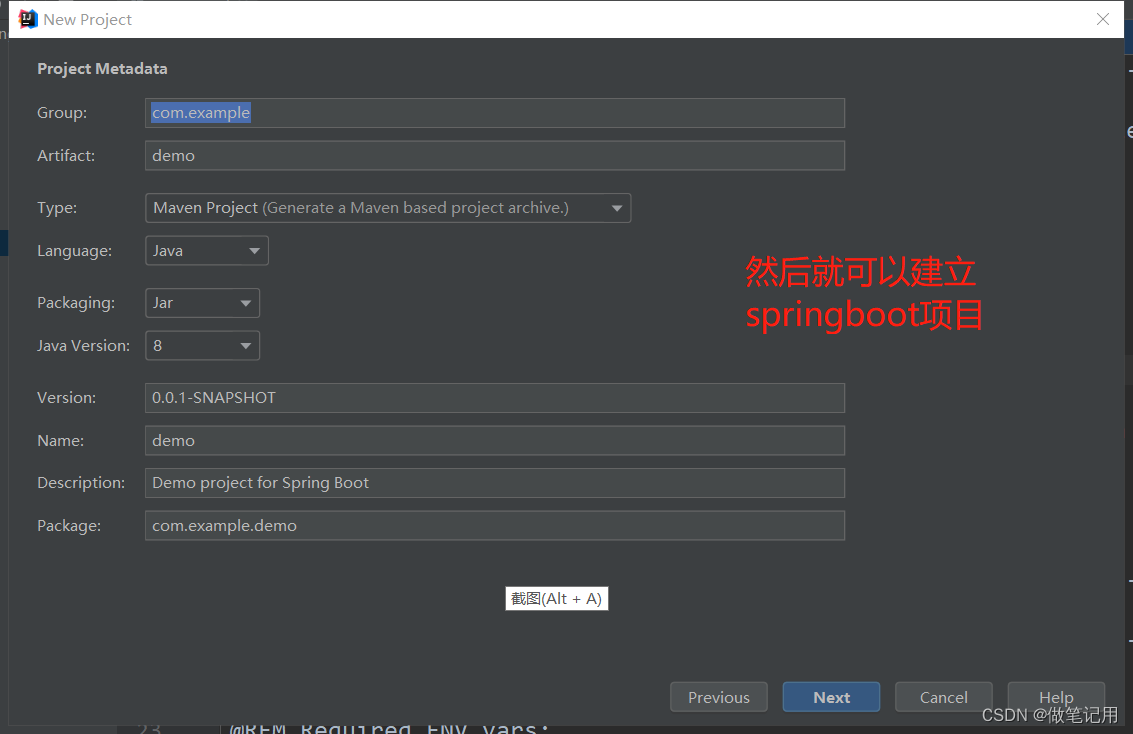Open the Type dropdown showing Maven Project
The height and width of the screenshot is (734, 1133).
(x=388, y=208)
